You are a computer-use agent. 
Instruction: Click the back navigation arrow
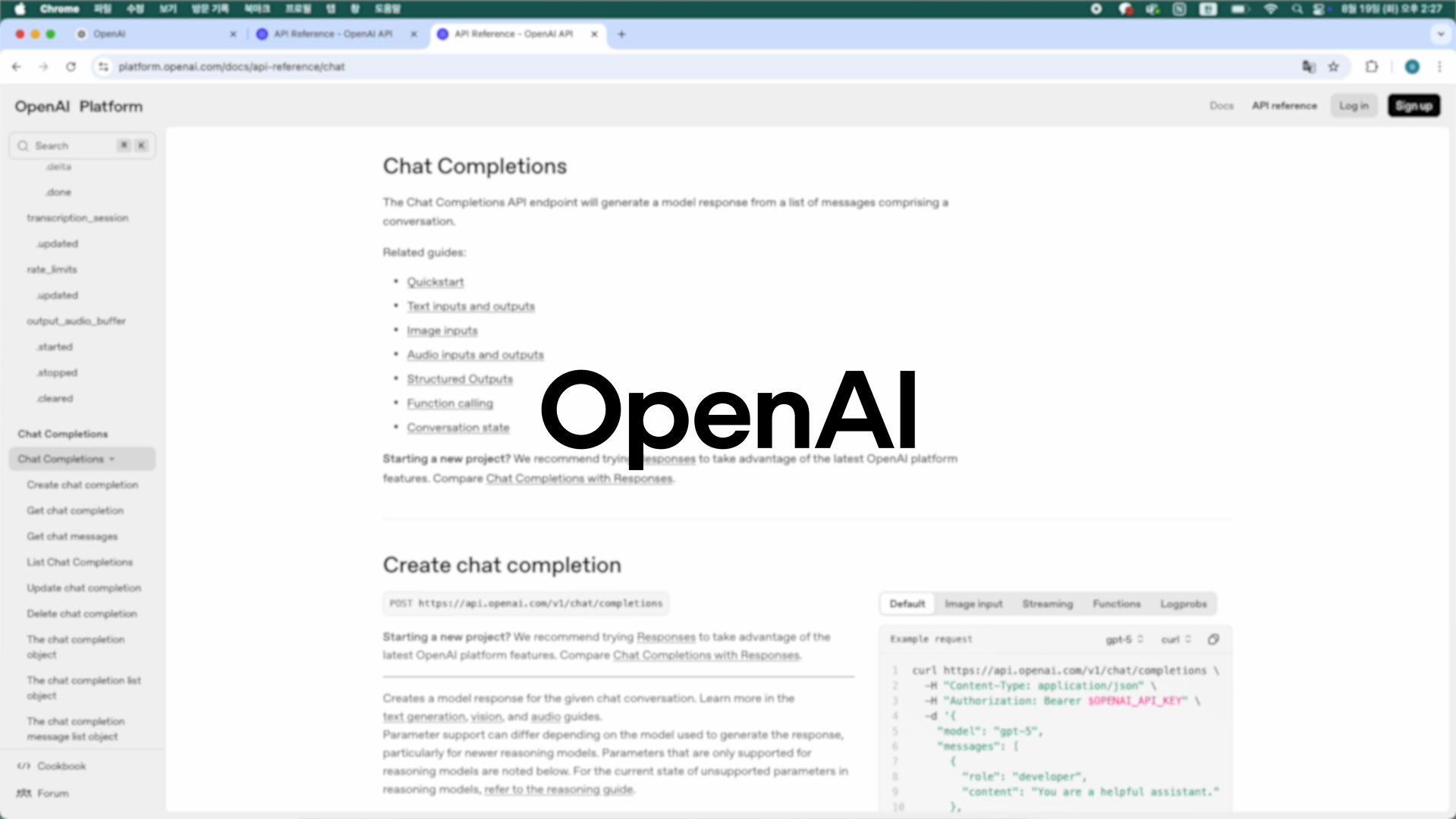[17, 67]
